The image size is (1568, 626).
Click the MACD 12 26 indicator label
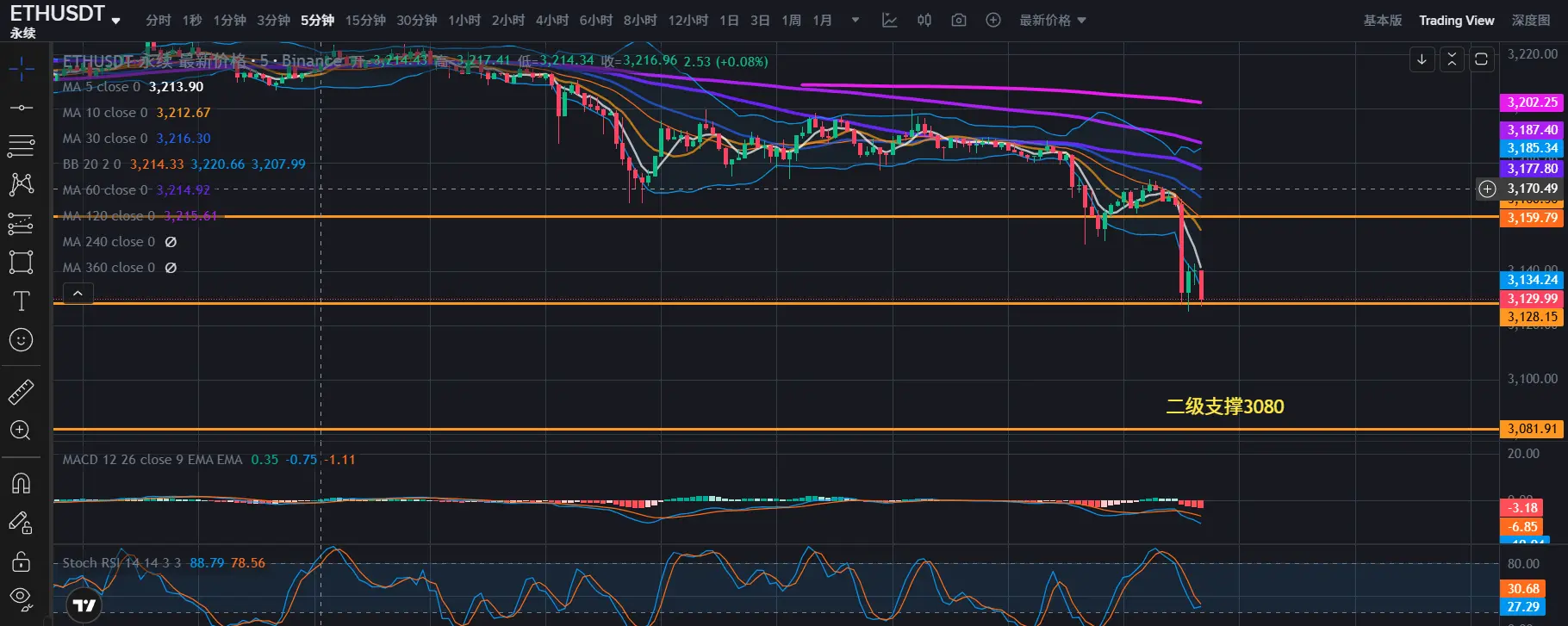pos(152,460)
